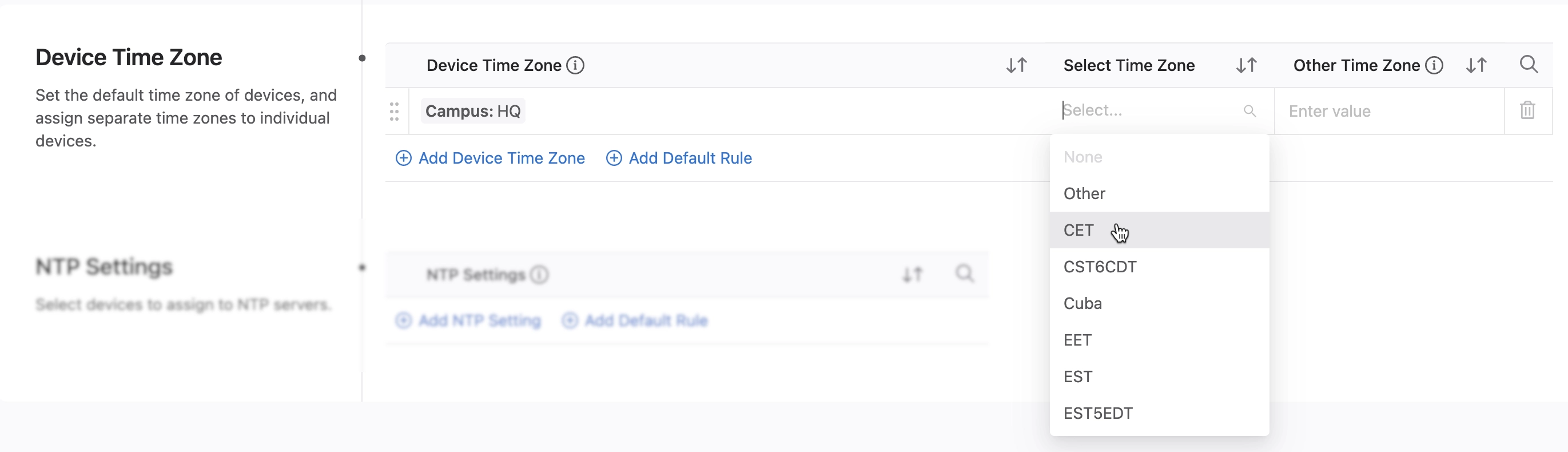Click info icon next to Other Time Zone
This screenshot has height=452, width=1568.
tap(1434, 65)
